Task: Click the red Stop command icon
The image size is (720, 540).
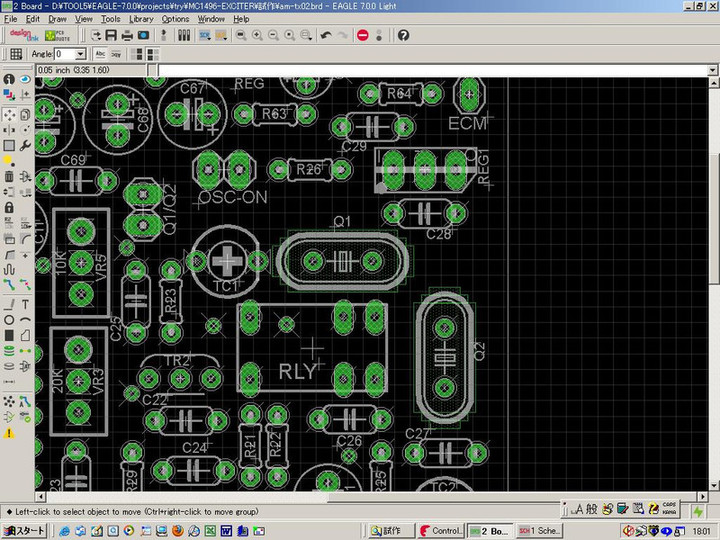Action: click(x=362, y=35)
